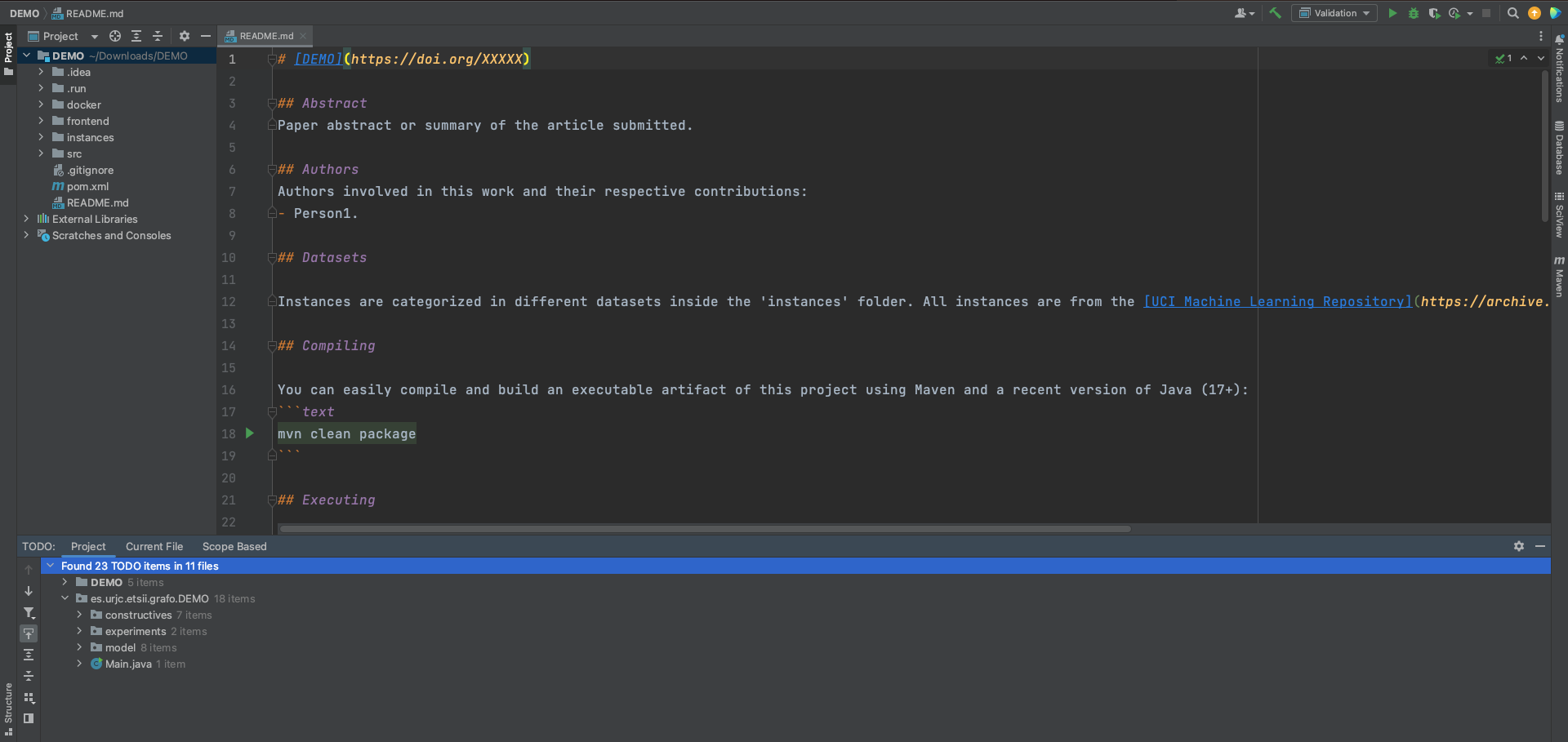The height and width of the screenshot is (742, 1568).
Task: Select .gitignore in the project tree
Action: click(90, 170)
